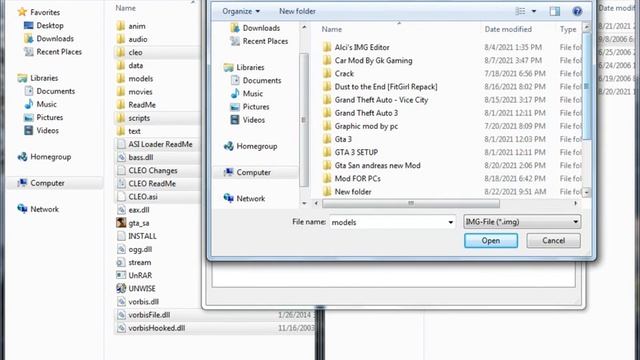Click the file list vertical scrollbar down arrow
The height and width of the screenshot is (360, 640).
click(x=587, y=192)
